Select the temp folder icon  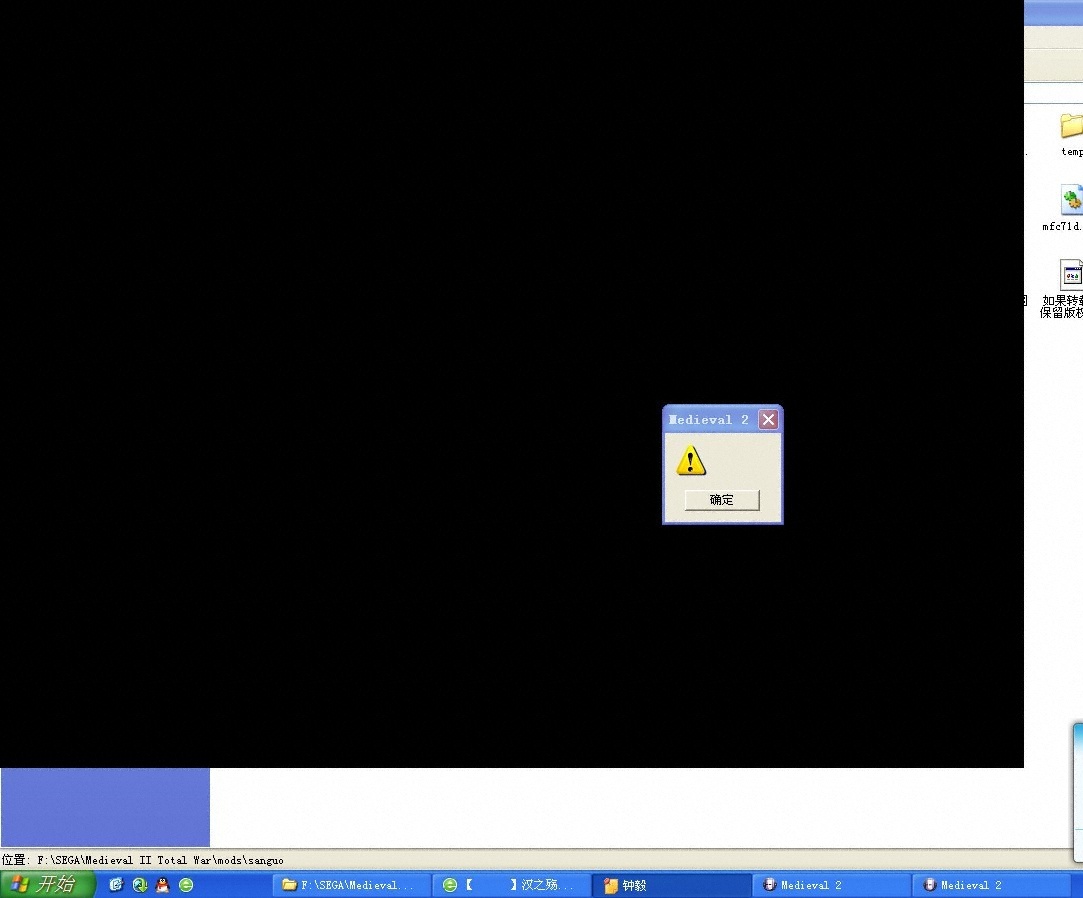click(1071, 127)
